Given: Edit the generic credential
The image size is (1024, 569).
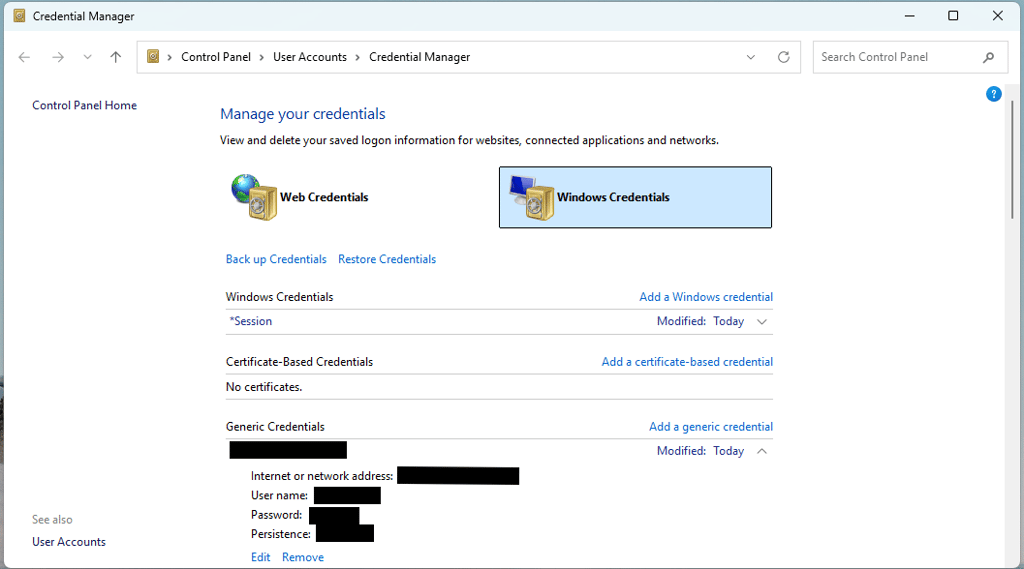Looking at the screenshot, I should 261,557.
